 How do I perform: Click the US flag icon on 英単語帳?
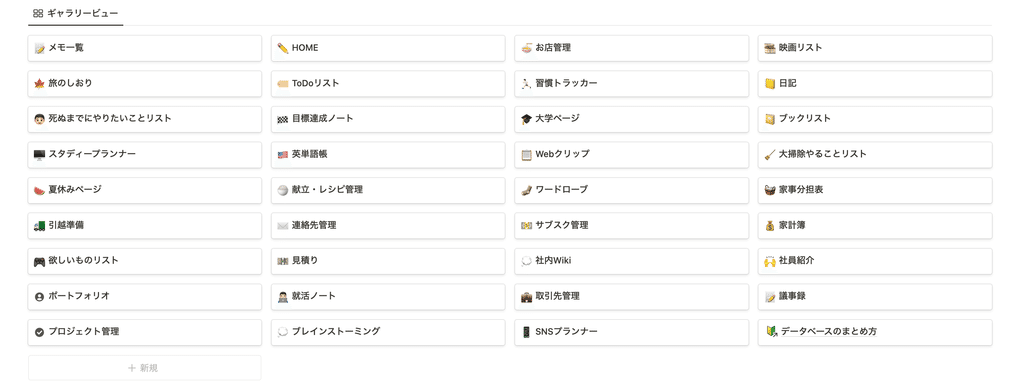click(x=283, y=155)
